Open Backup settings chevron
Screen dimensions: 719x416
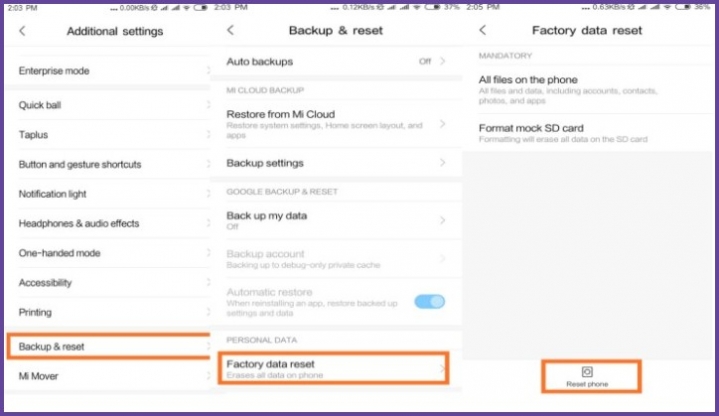(x=442, y=163)
